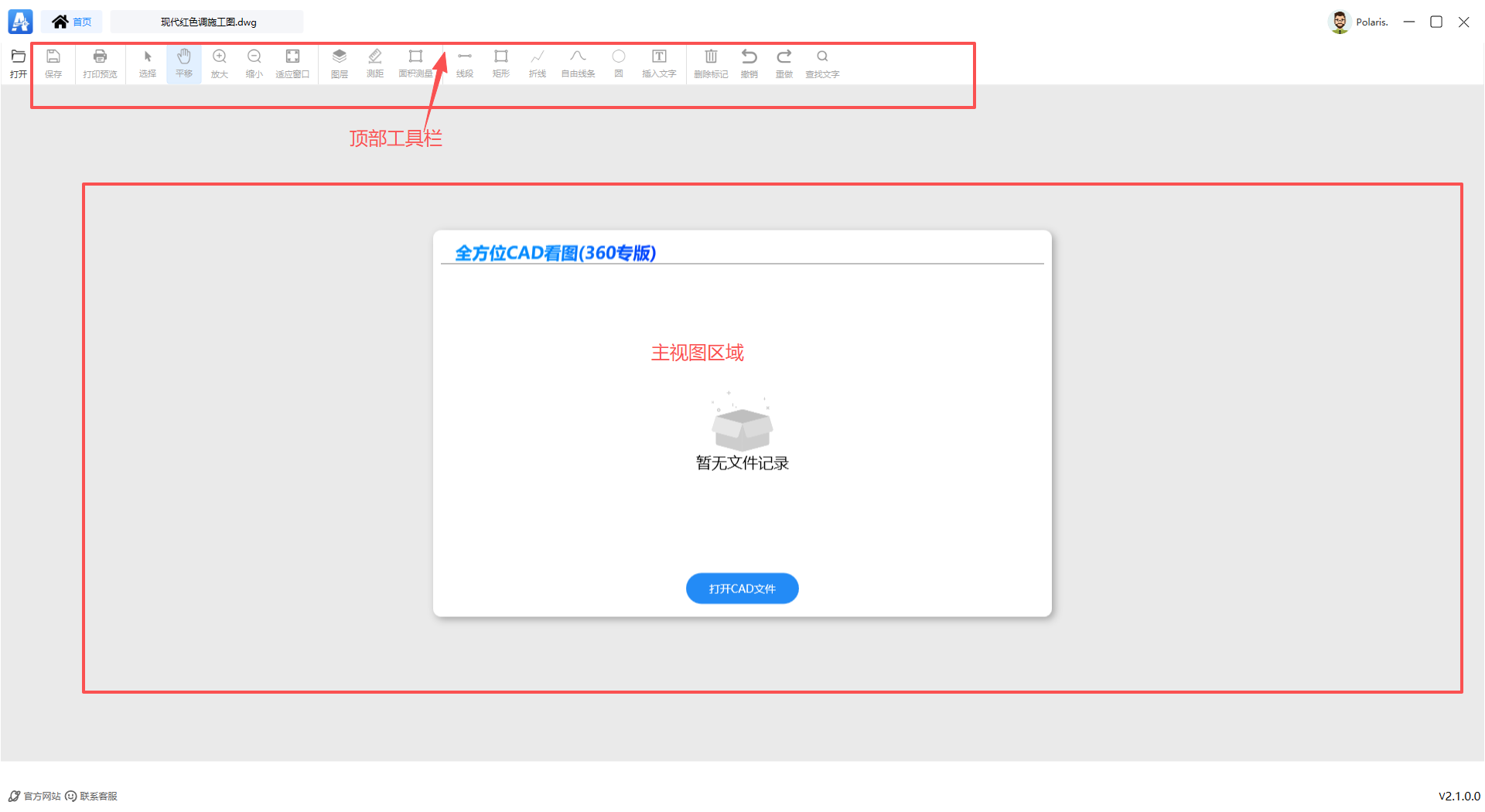The image size is (1485, 812).
Task: Select the 线段 line segment tool
Action: 464,63
